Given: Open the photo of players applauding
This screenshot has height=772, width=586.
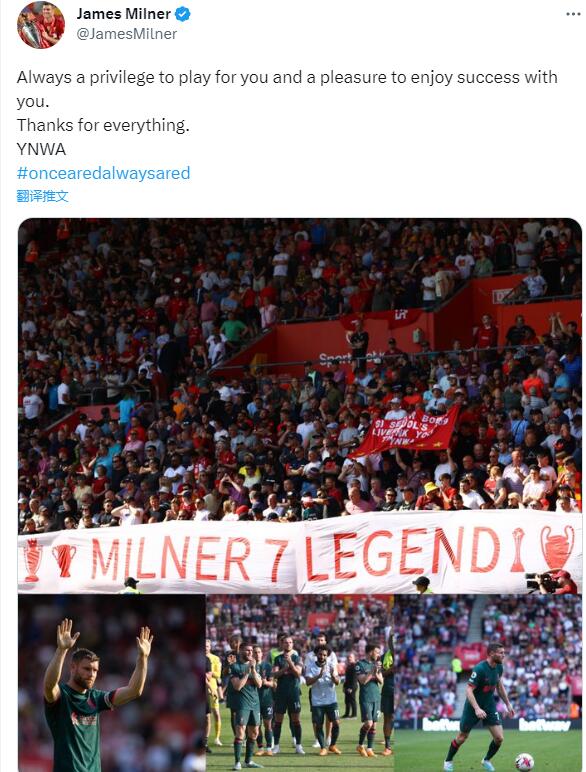Looking at the screenshot, I should pyautogui.click(x=300, y=683).
